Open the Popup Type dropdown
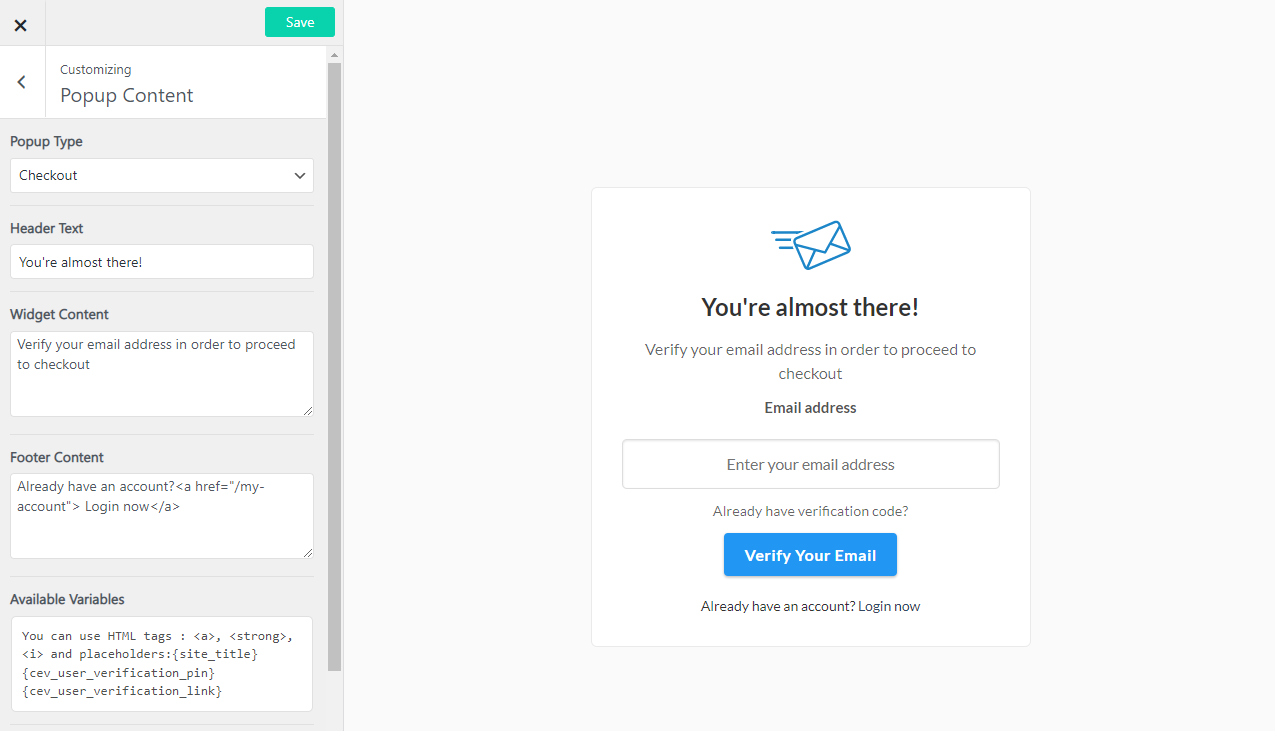Image resolution: width=1275 pixels, height=731 pixels. (x=161, y=175)
